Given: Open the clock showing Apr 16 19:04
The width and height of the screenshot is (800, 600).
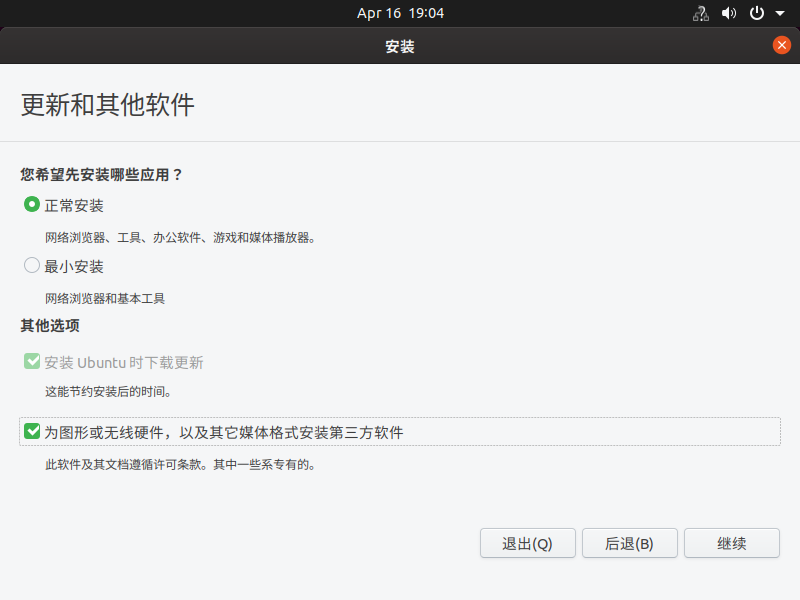Looking at the screenshot, I should [x=401, y=13].
